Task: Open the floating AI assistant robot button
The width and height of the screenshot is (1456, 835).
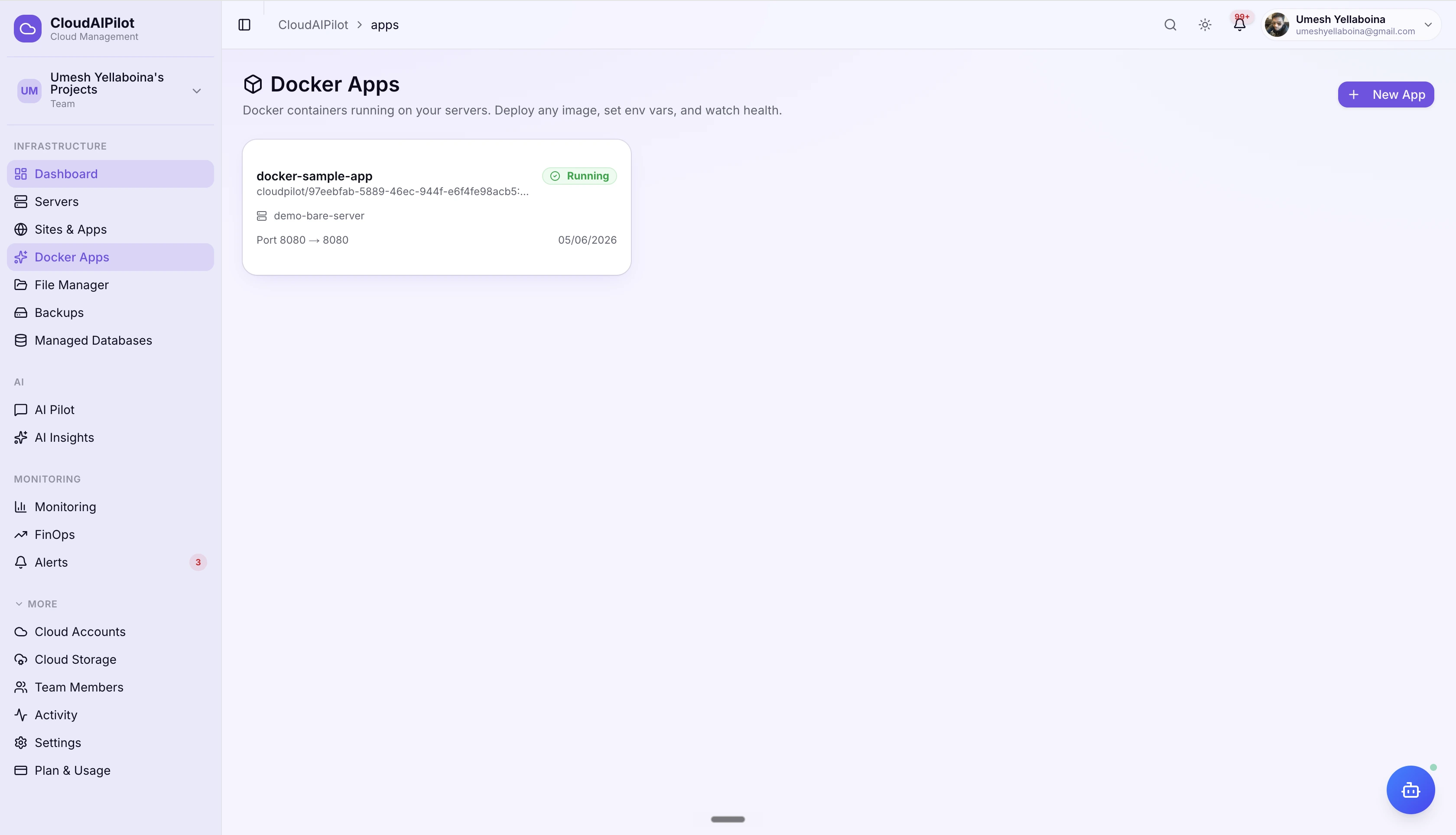Action: pos(1410,789)
